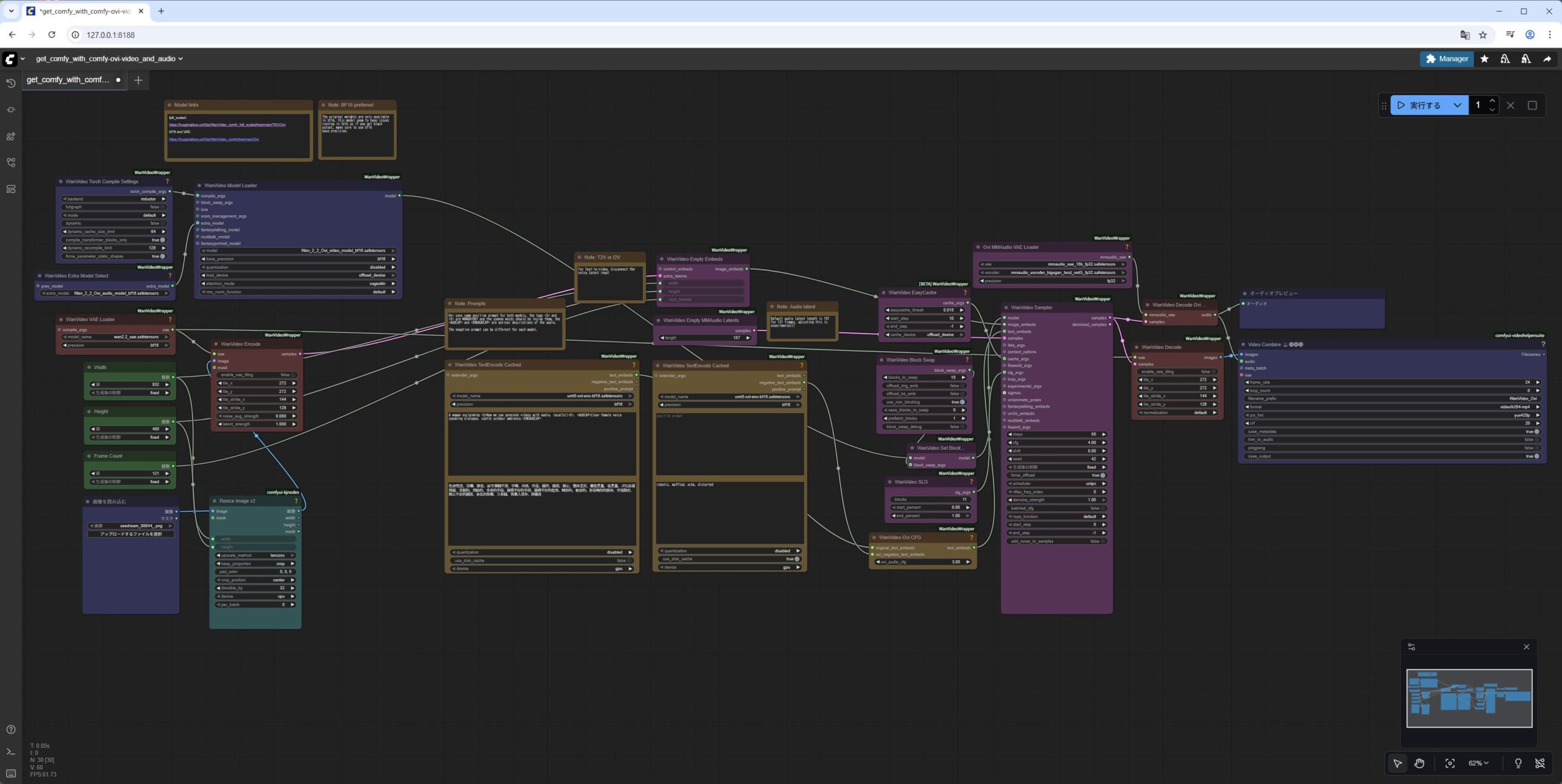Expand the run button options arrow
The height and width of the screenshot is (784, 1562).
coord(1457,105)
